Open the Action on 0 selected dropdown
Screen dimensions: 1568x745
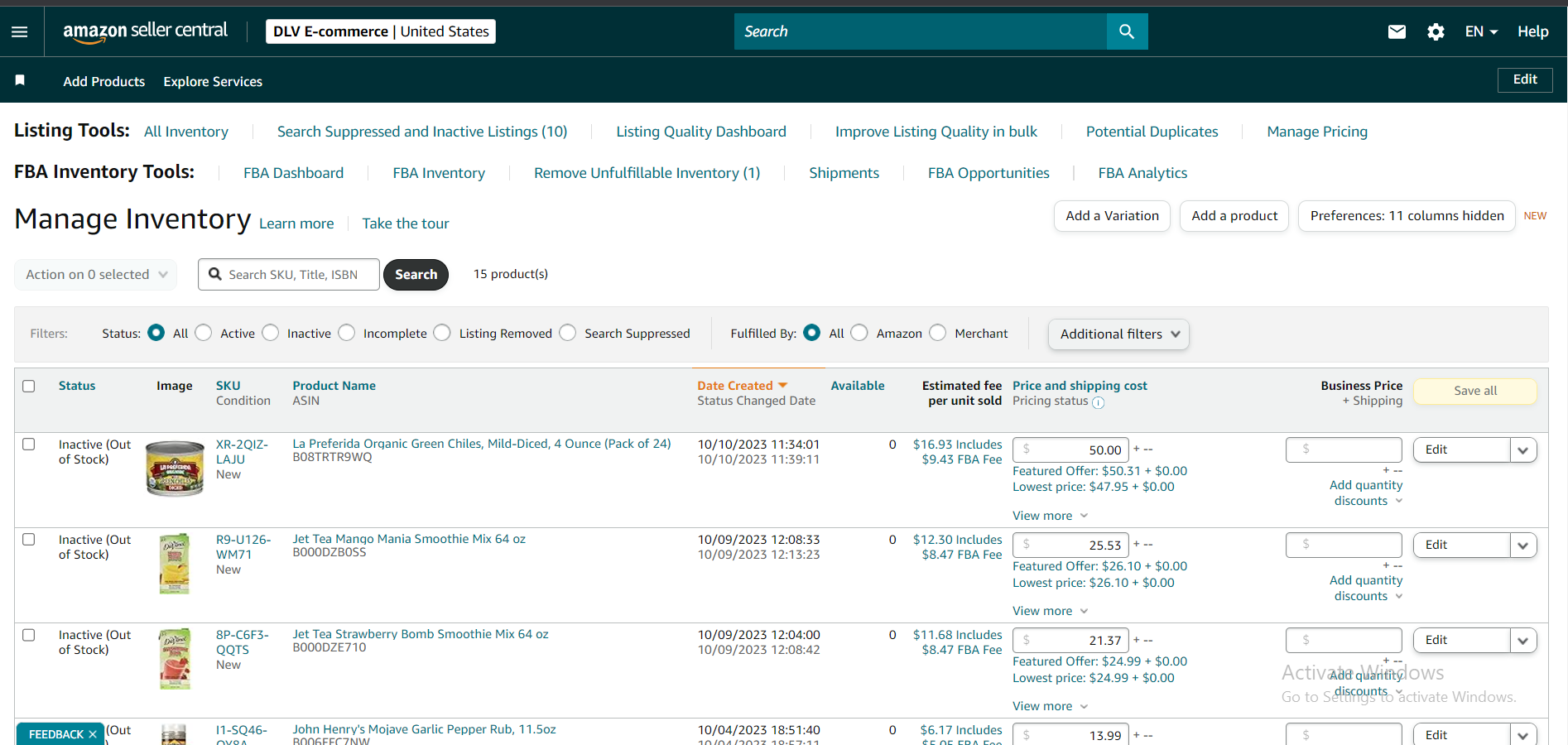[x=96, y=275]
